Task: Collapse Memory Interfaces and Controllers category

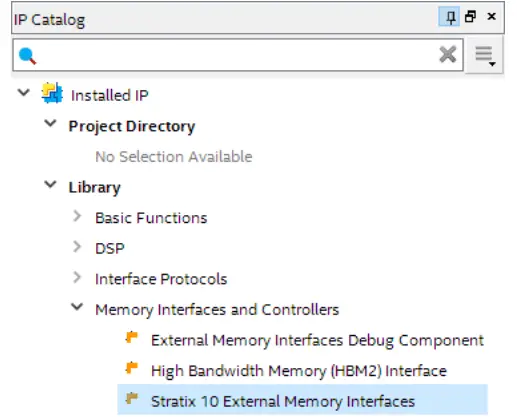Action: click(x=77, y=307)
